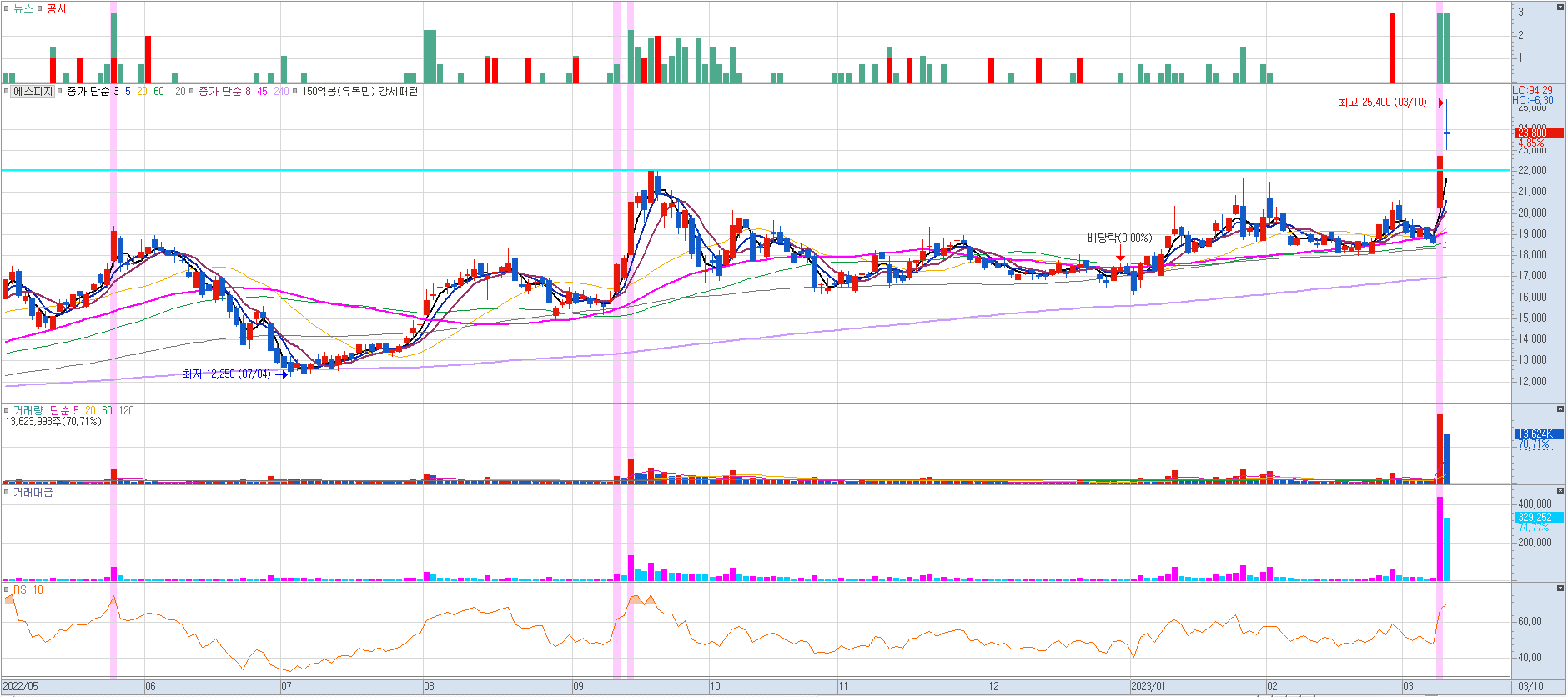This screenshot has height=697, width=1568.
Task: Select the 에스피지 stock name button
Action: pos(33,91)
